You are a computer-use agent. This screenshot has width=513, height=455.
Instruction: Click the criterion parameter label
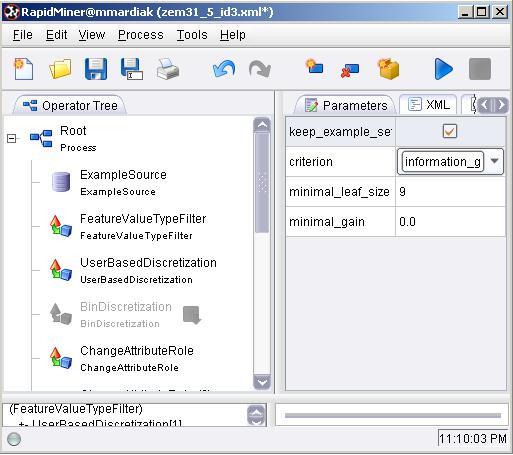pyautogui.click(x=311, y=162)
